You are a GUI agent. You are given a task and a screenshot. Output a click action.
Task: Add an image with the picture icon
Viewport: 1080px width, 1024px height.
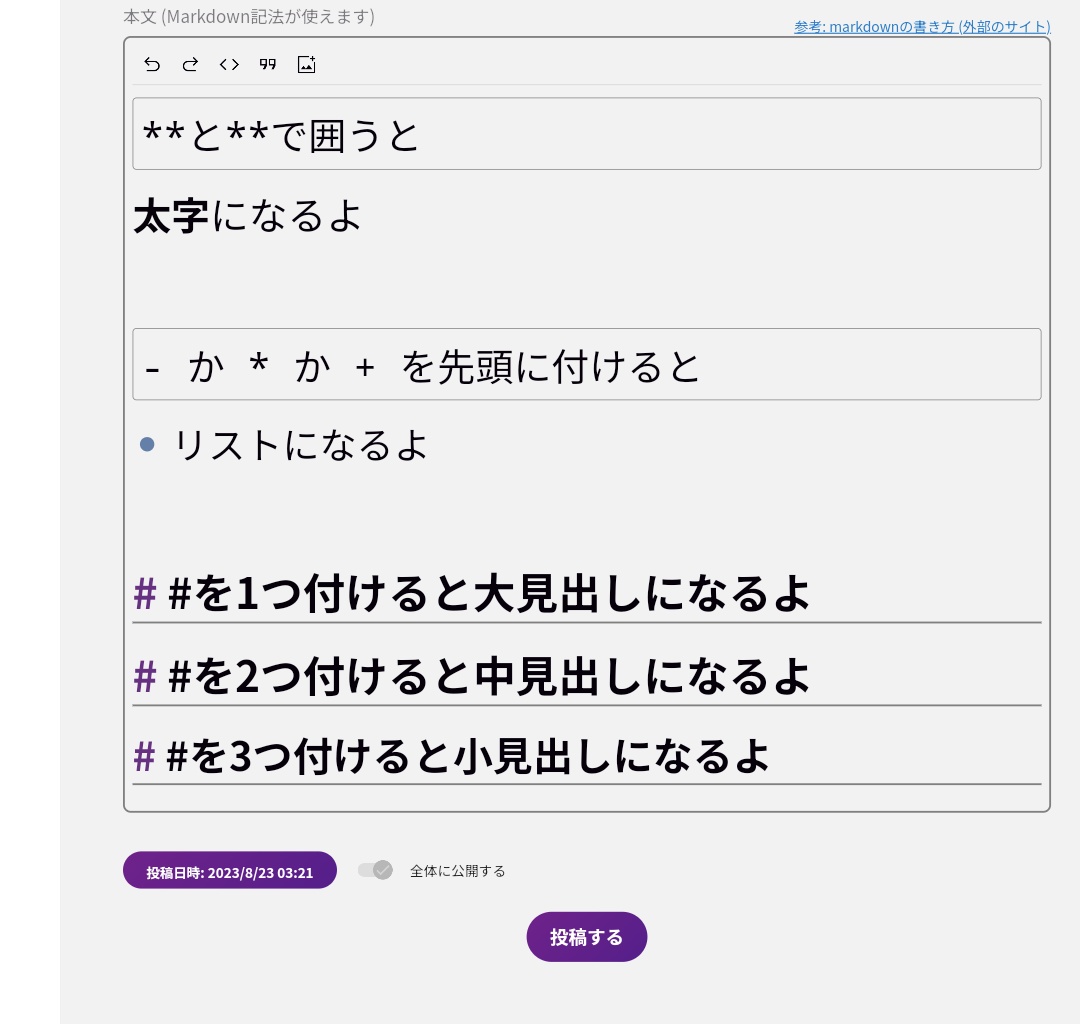pyautogui.click(x=307, y=65)
